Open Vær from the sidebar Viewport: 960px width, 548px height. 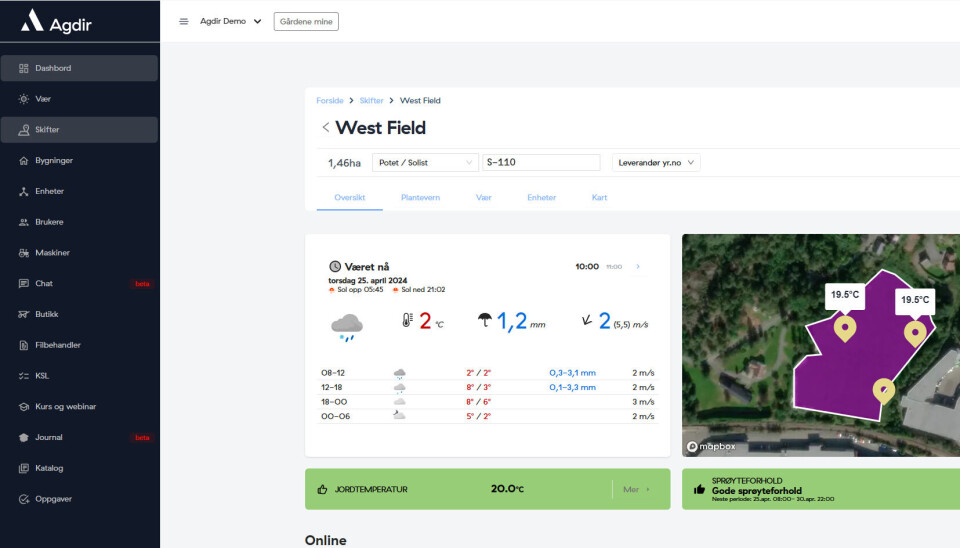[x=43, y=99]
